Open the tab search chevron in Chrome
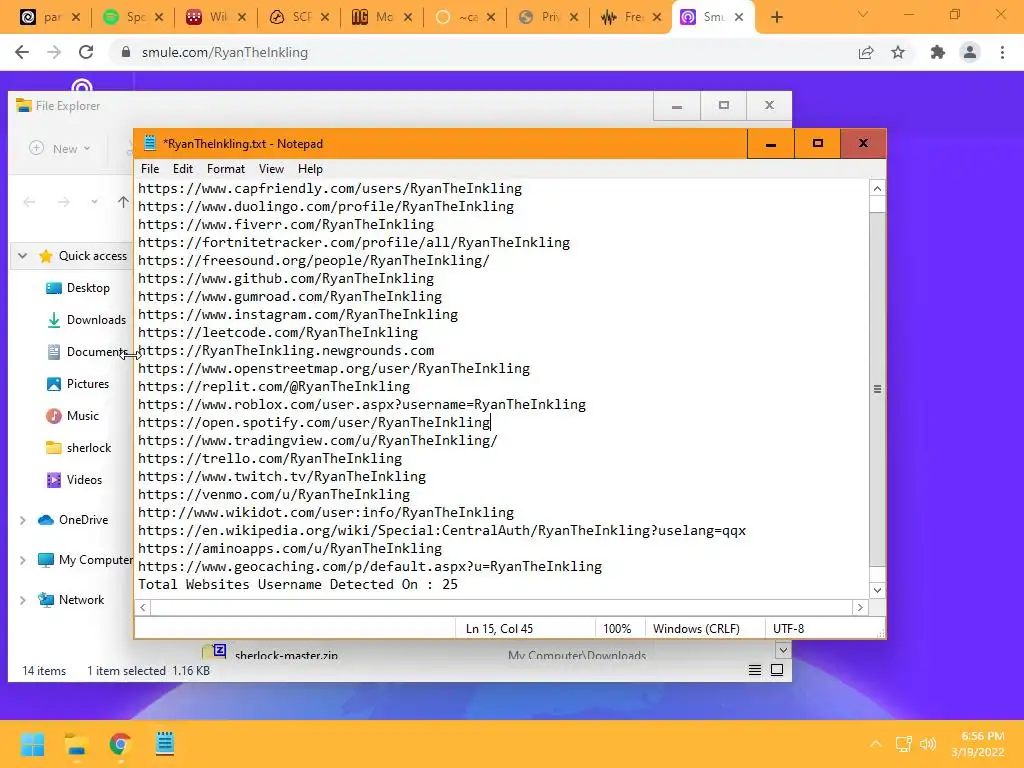This screenshot has height=768, width=1024. click(863, 14)
